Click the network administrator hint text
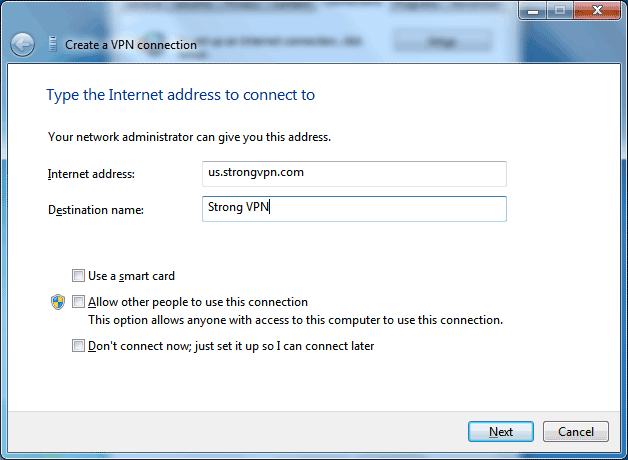Screen dimensions: 628x460 (189, 137)
